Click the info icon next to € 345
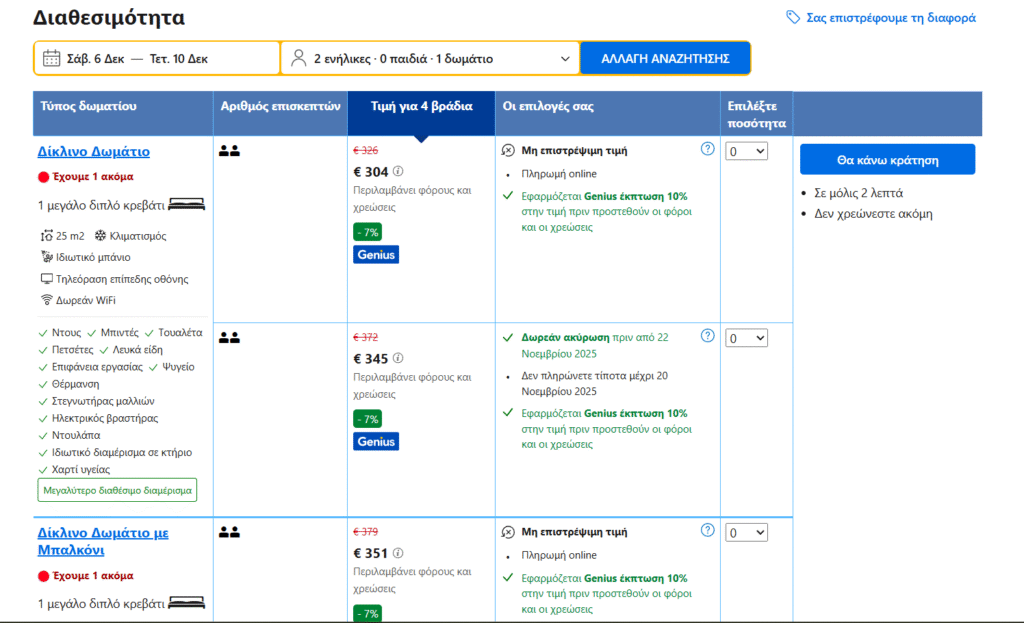The width and height of the screenshot is (1024, 623). coord(398,358)
